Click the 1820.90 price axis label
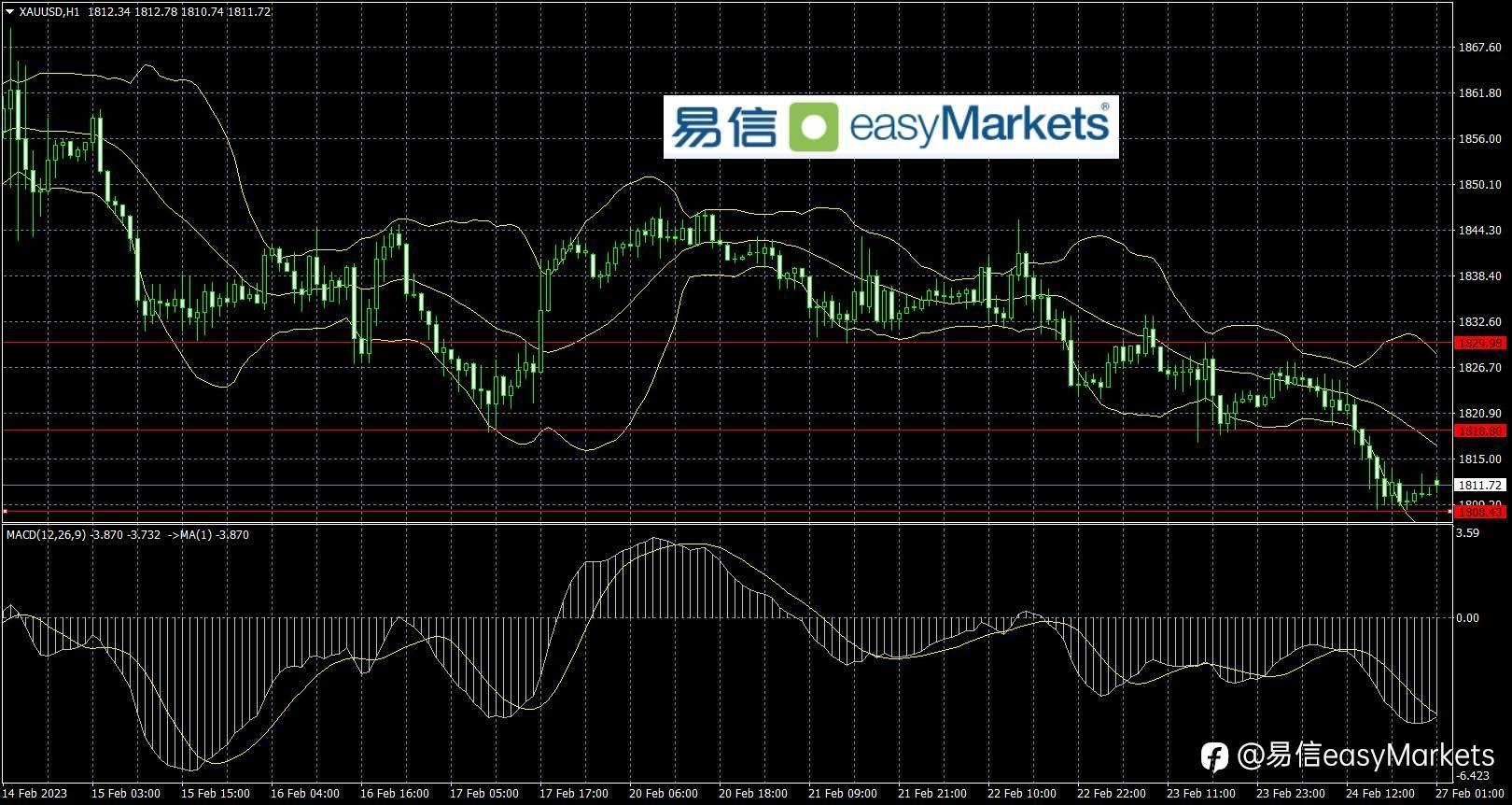 click(x=1480, y=414)
